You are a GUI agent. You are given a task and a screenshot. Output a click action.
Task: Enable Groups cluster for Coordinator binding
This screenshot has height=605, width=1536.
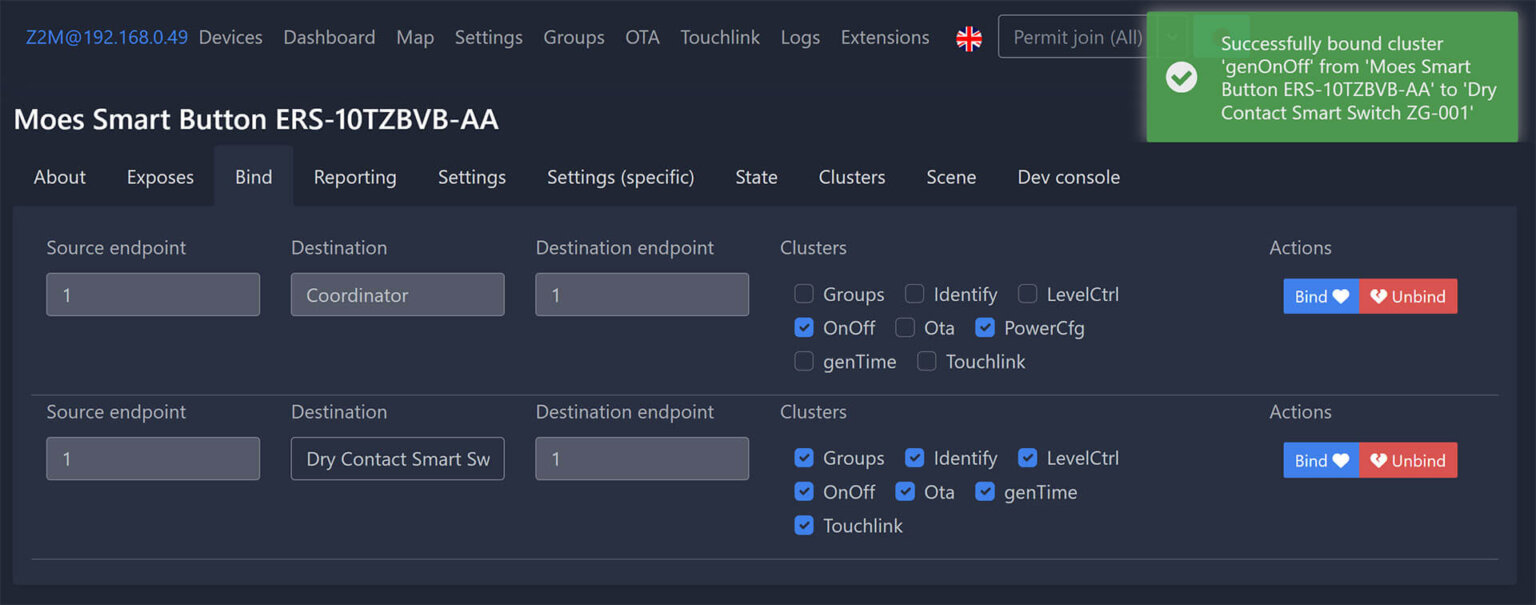(x=804, y=294)
